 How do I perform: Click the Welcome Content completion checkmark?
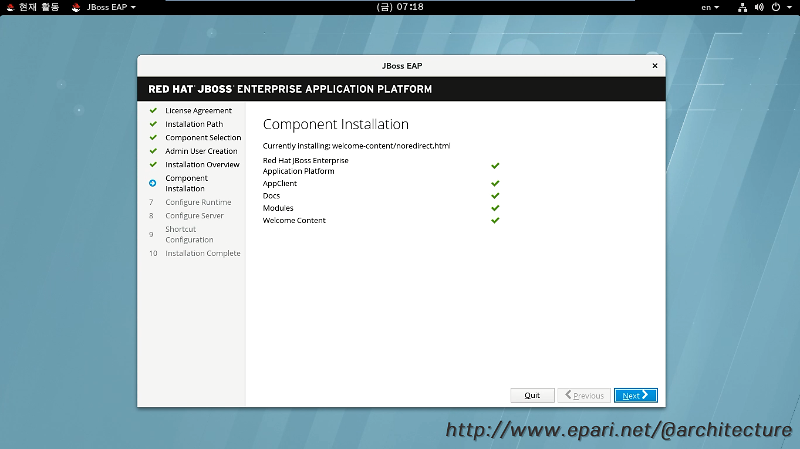pos(495,220)
